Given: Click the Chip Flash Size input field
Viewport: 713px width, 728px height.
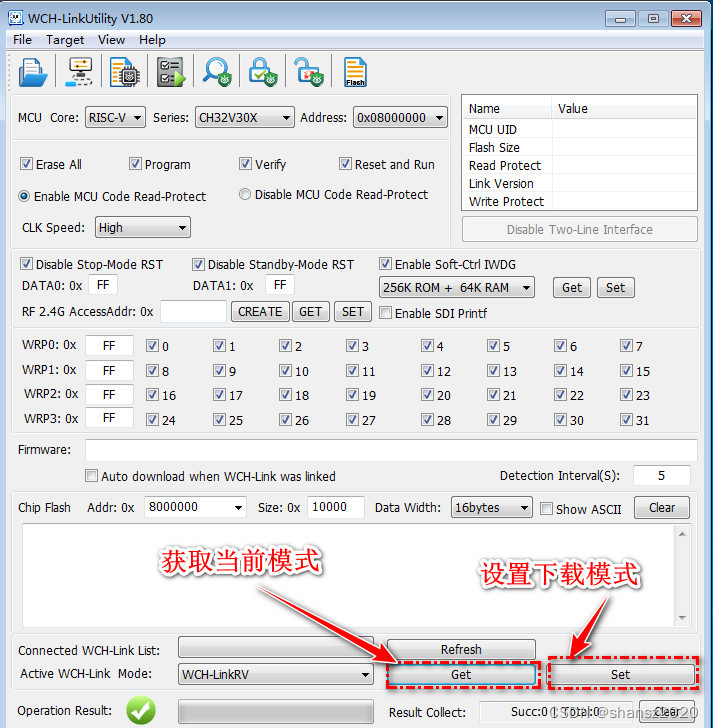Looking at the screenshot, I should [335, 507].
